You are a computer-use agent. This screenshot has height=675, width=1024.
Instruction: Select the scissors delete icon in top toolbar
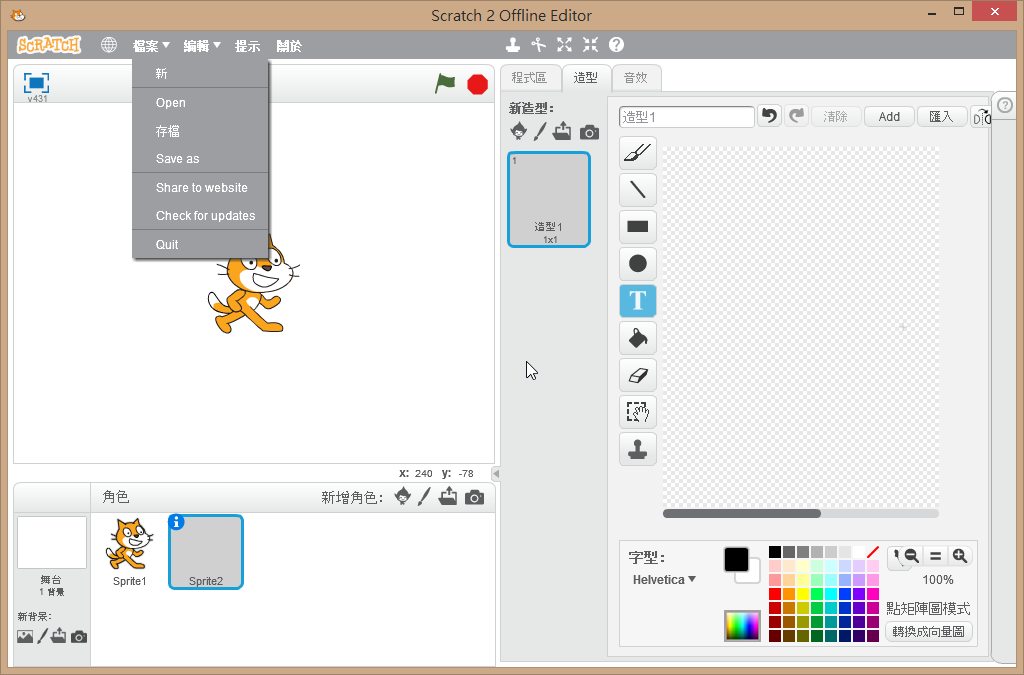pos(538,44)
